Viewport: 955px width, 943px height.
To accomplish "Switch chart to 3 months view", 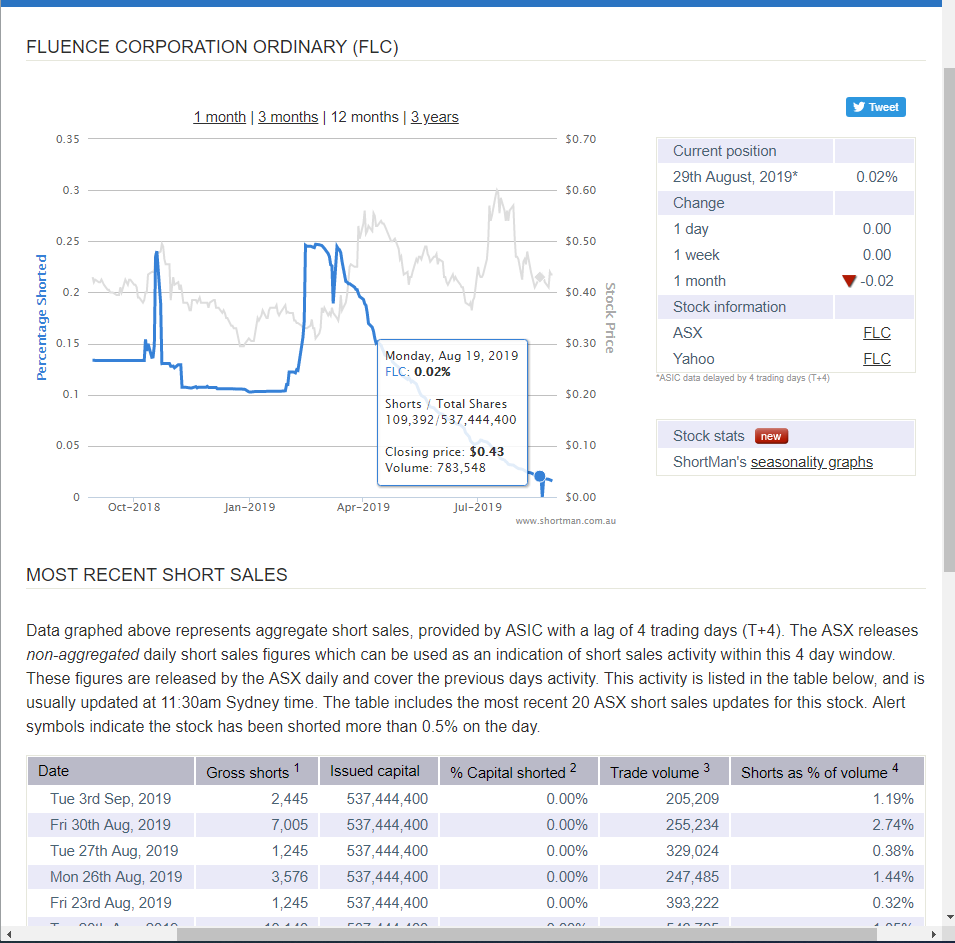I will click(288, 117).
